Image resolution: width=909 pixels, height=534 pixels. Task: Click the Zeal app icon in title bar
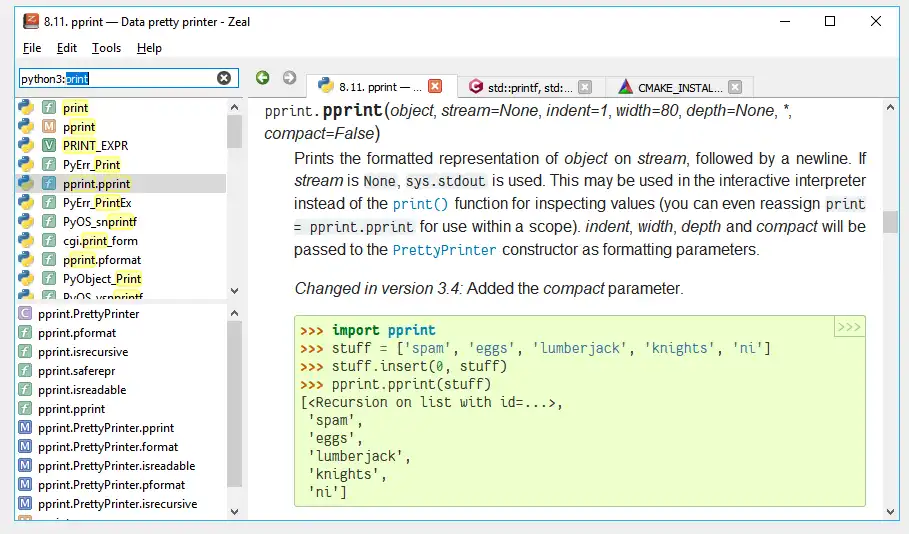click(31, 21)
